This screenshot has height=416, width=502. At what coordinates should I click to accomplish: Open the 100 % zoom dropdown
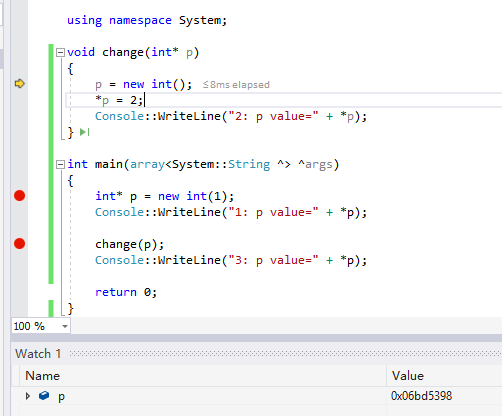click(65, 326)
